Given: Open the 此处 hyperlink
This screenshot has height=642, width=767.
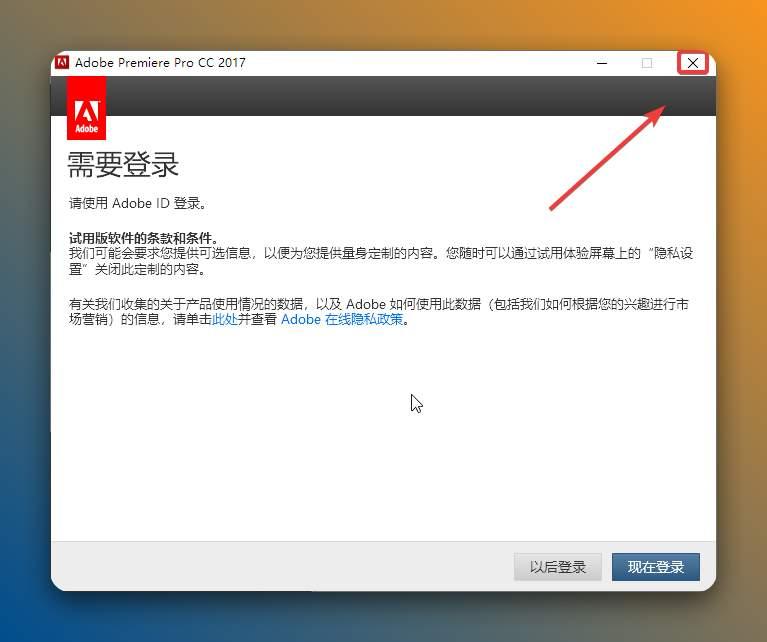Looking at the screenshot, I should pos(225,319).
